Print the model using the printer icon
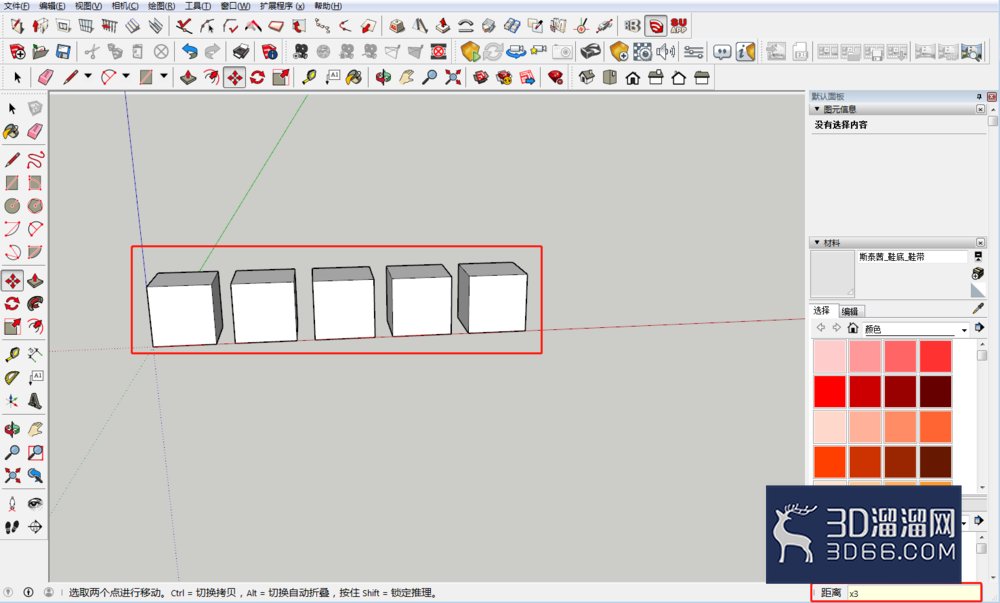This screenshot has width=1000, height=603. 241,52
